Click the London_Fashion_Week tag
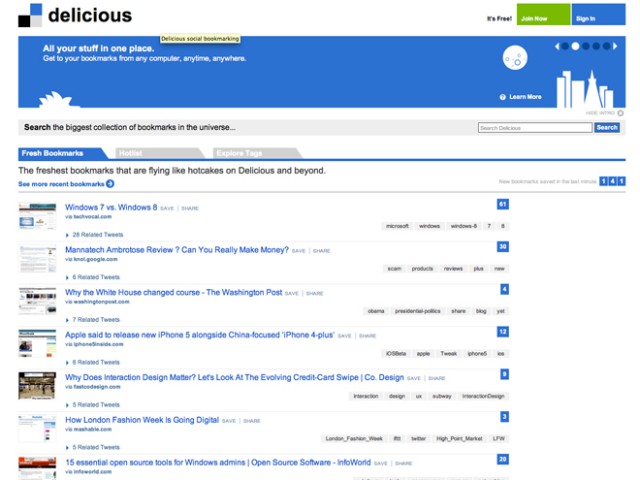 (354, 438)
